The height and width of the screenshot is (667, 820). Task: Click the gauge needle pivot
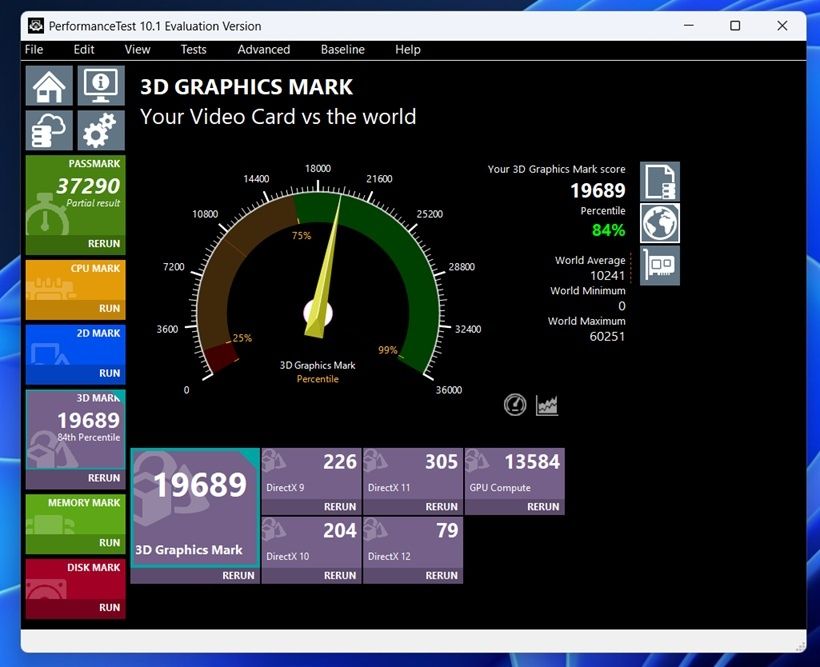(318, 313)
